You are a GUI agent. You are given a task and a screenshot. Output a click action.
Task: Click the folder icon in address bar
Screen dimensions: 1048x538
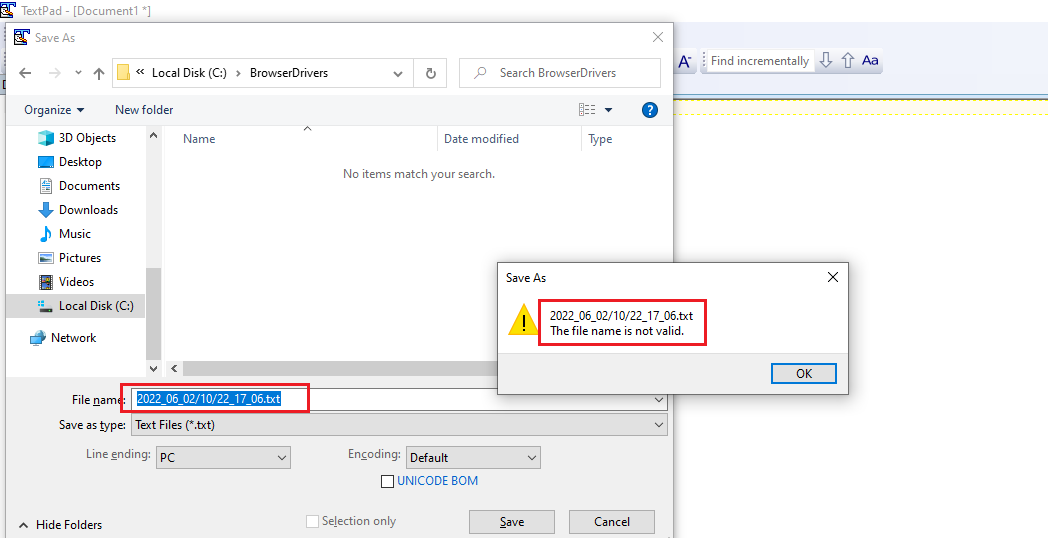(123, 73)
